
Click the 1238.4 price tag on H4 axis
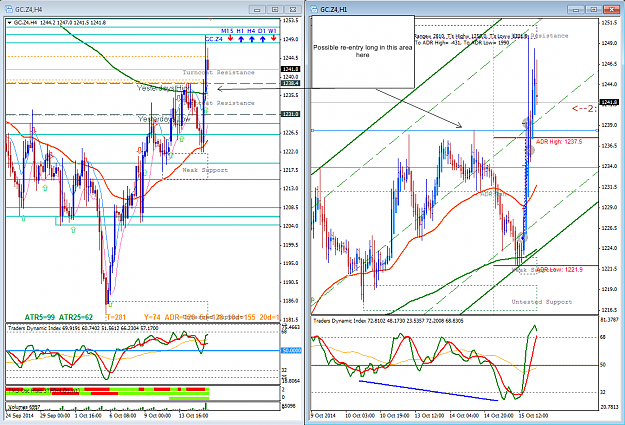291,83
